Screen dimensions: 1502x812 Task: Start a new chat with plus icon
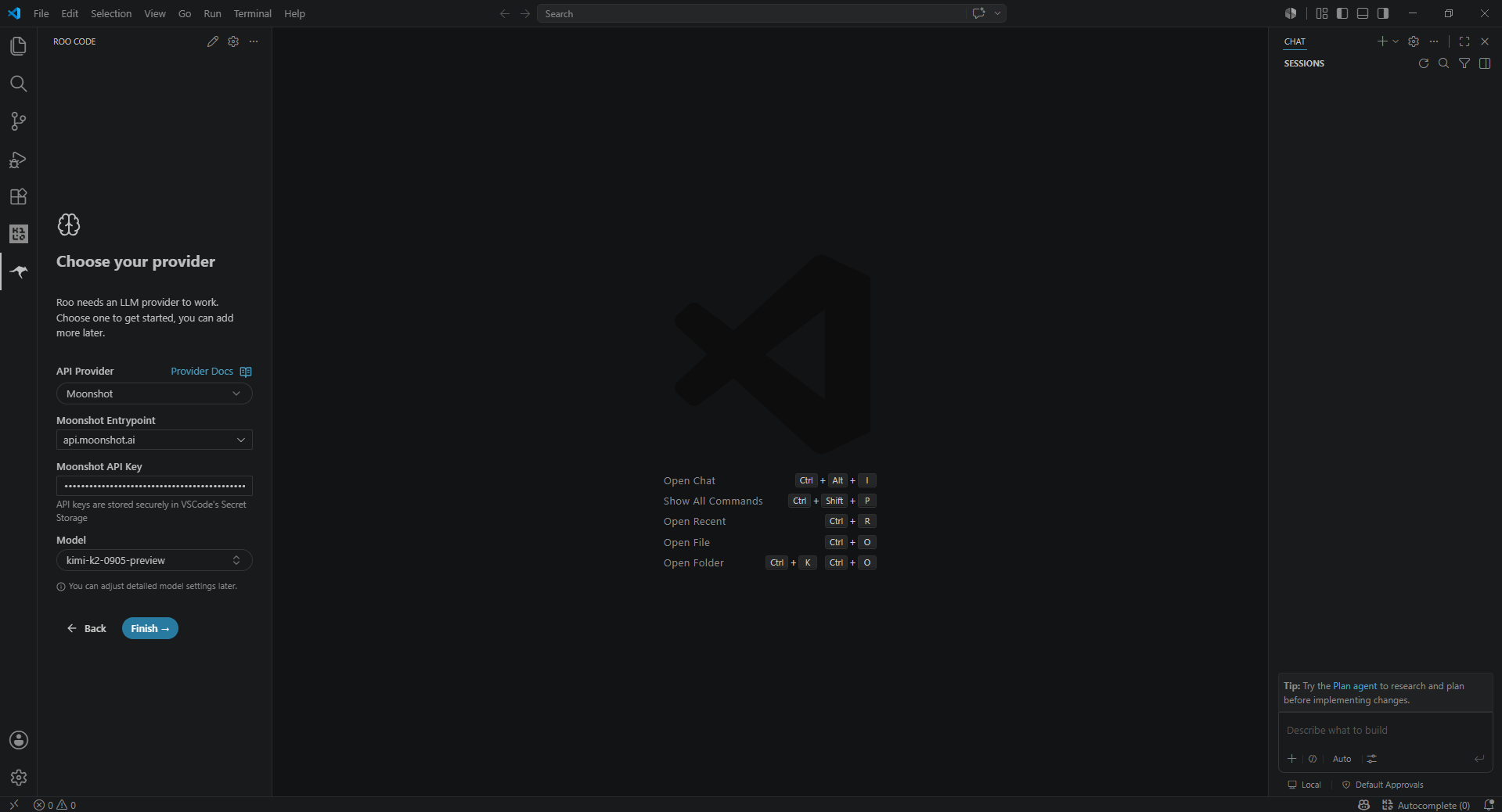[x=1382, y=41]
